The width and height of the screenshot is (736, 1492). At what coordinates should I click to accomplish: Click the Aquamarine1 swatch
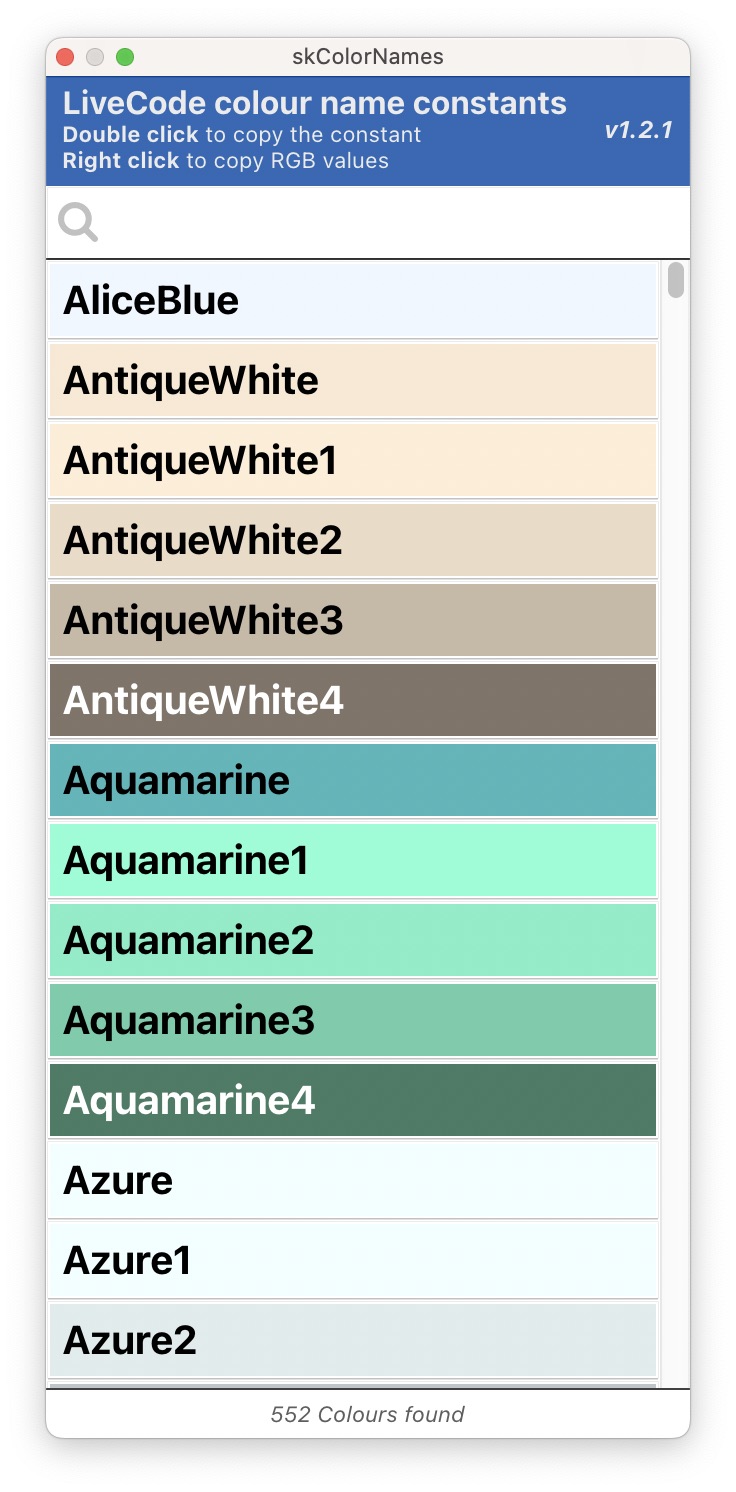tap(353, 860)
